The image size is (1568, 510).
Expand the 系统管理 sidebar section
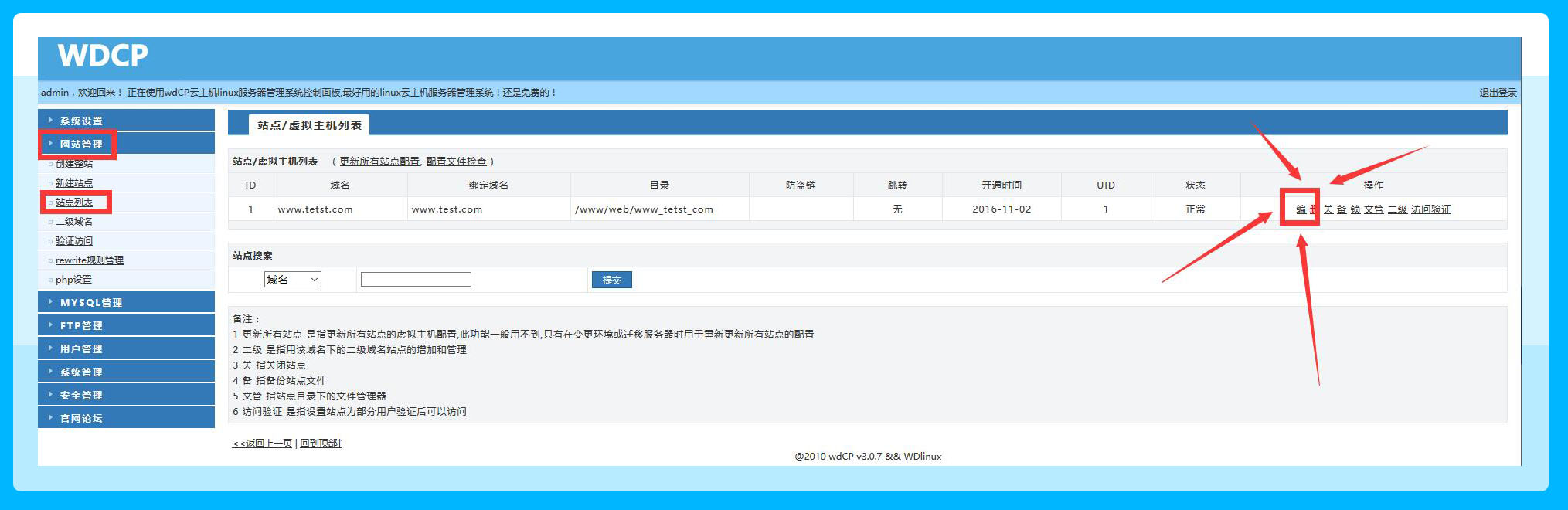80,372
